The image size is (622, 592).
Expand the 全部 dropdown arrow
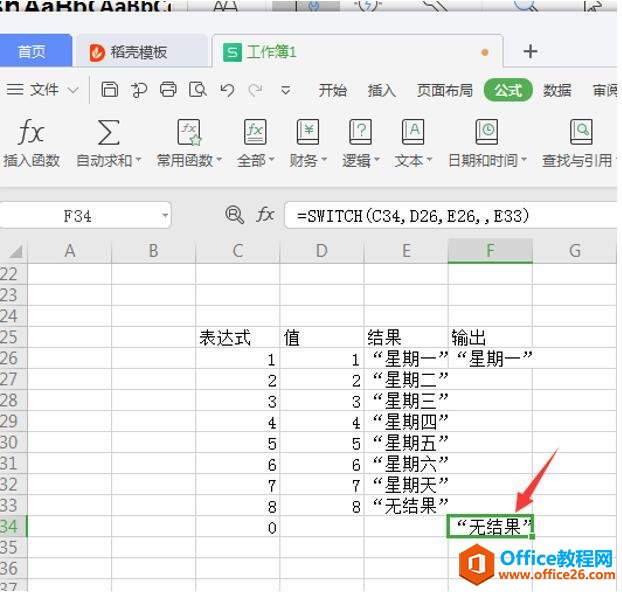point(272,160)
